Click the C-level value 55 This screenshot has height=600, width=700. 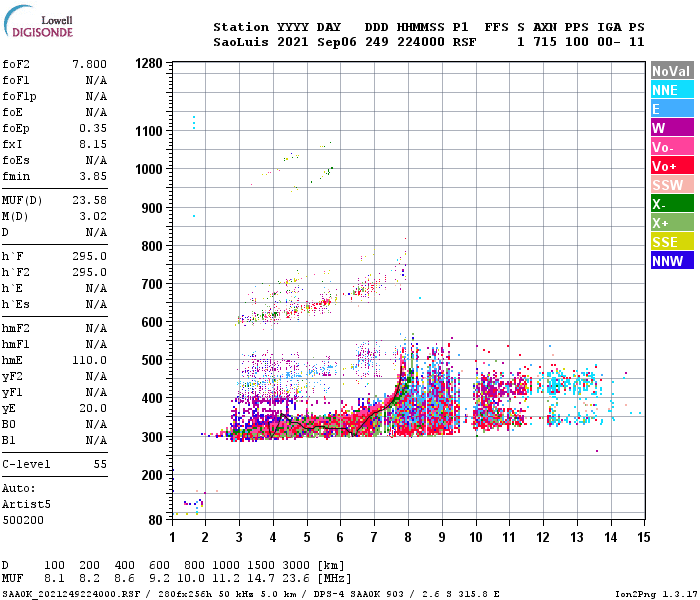(100, 464)
